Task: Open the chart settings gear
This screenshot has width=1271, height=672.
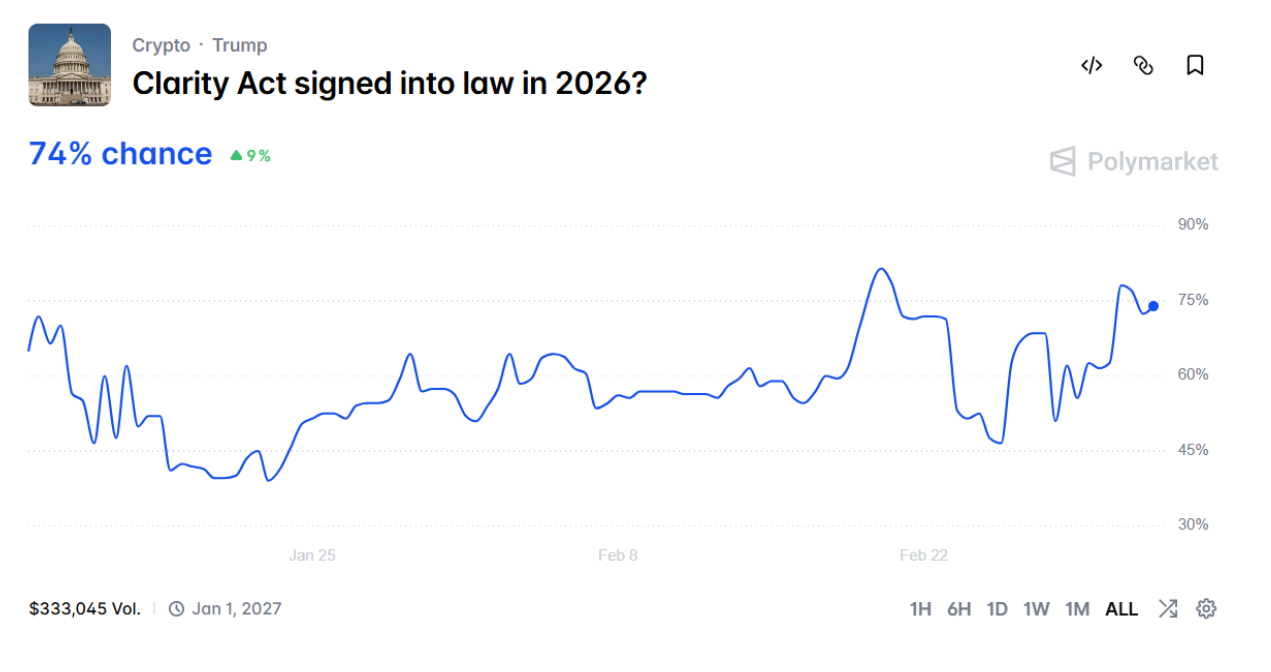Action: tap(1207, 608)
